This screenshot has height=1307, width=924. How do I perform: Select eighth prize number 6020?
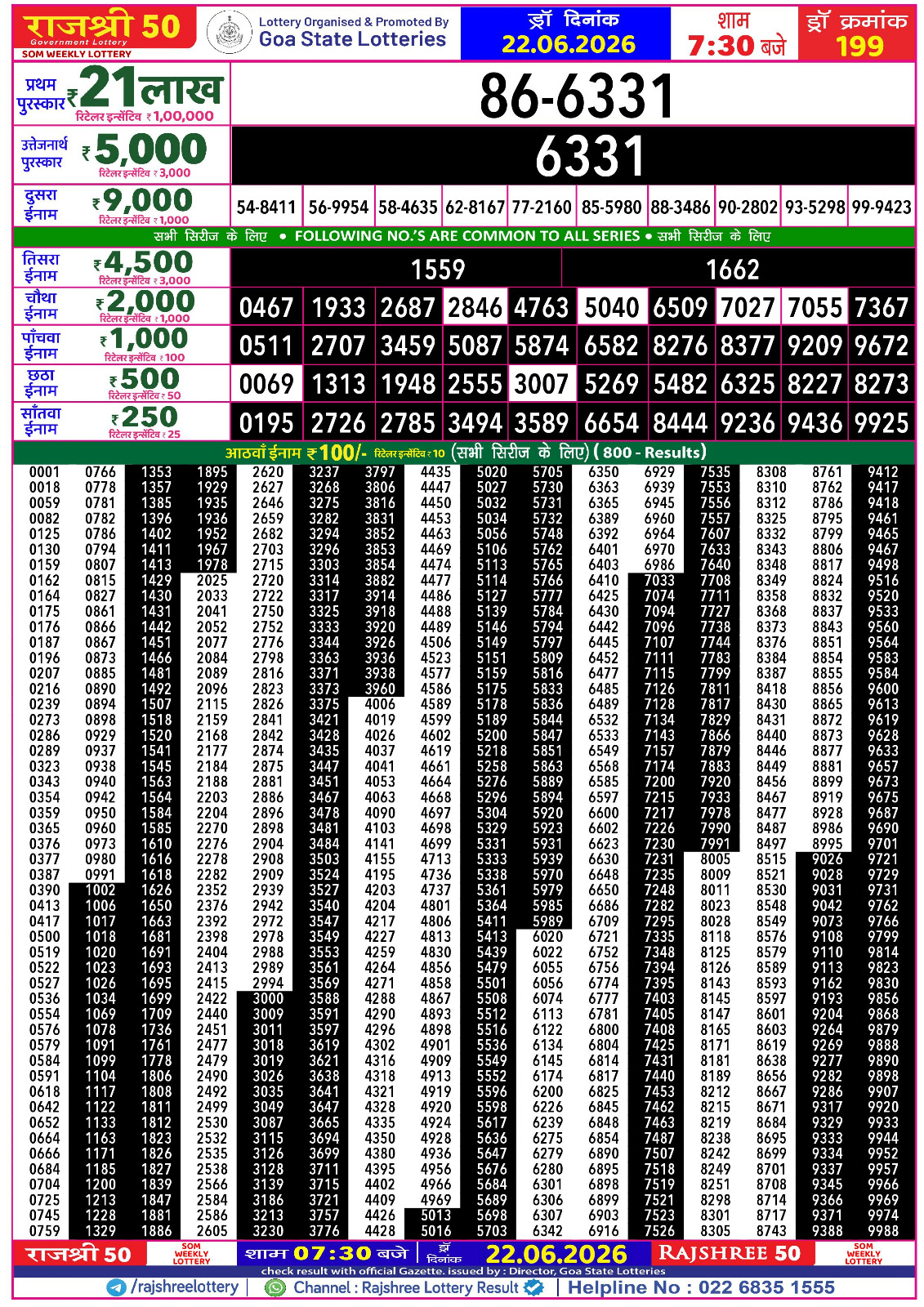coord(547,937)
